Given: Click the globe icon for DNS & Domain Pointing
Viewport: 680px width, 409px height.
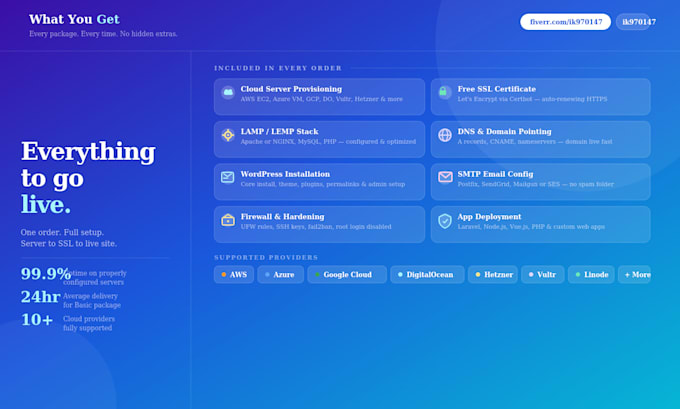Looking at the screenshot, I should pos(445,135).
